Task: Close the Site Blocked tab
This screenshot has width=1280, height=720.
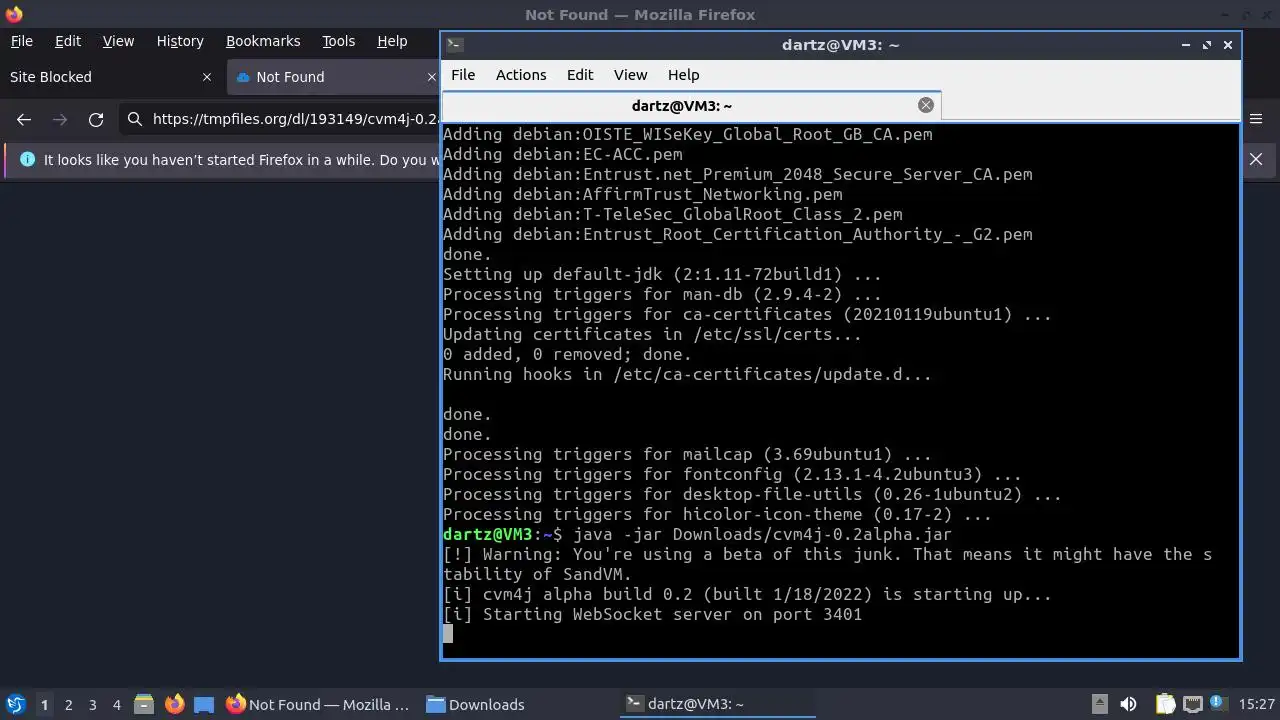Action: pos(207,77)
